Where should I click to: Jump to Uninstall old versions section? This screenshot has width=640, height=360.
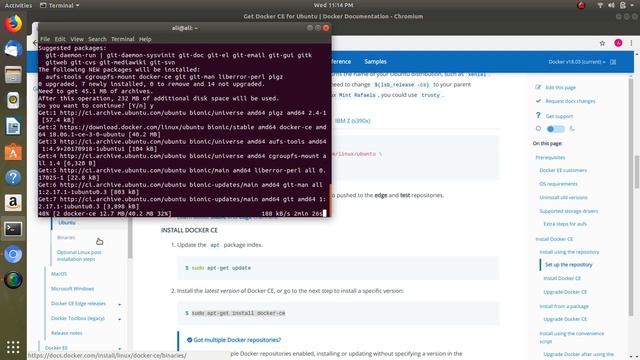point(563,198)
